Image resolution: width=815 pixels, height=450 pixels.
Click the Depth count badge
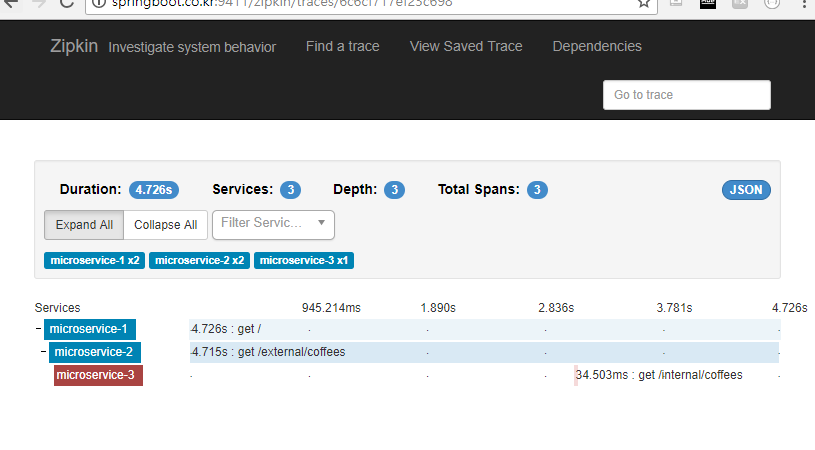(395, 190)
